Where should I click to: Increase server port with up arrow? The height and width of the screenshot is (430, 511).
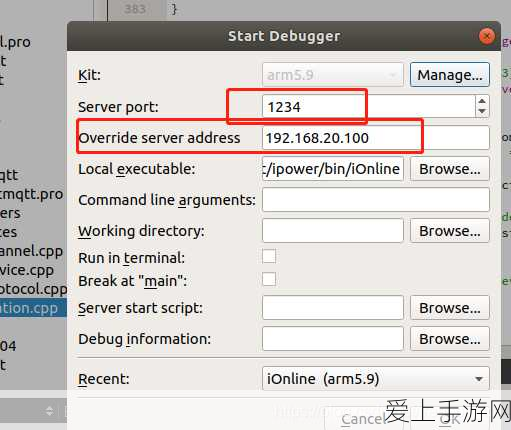[482, 101]
